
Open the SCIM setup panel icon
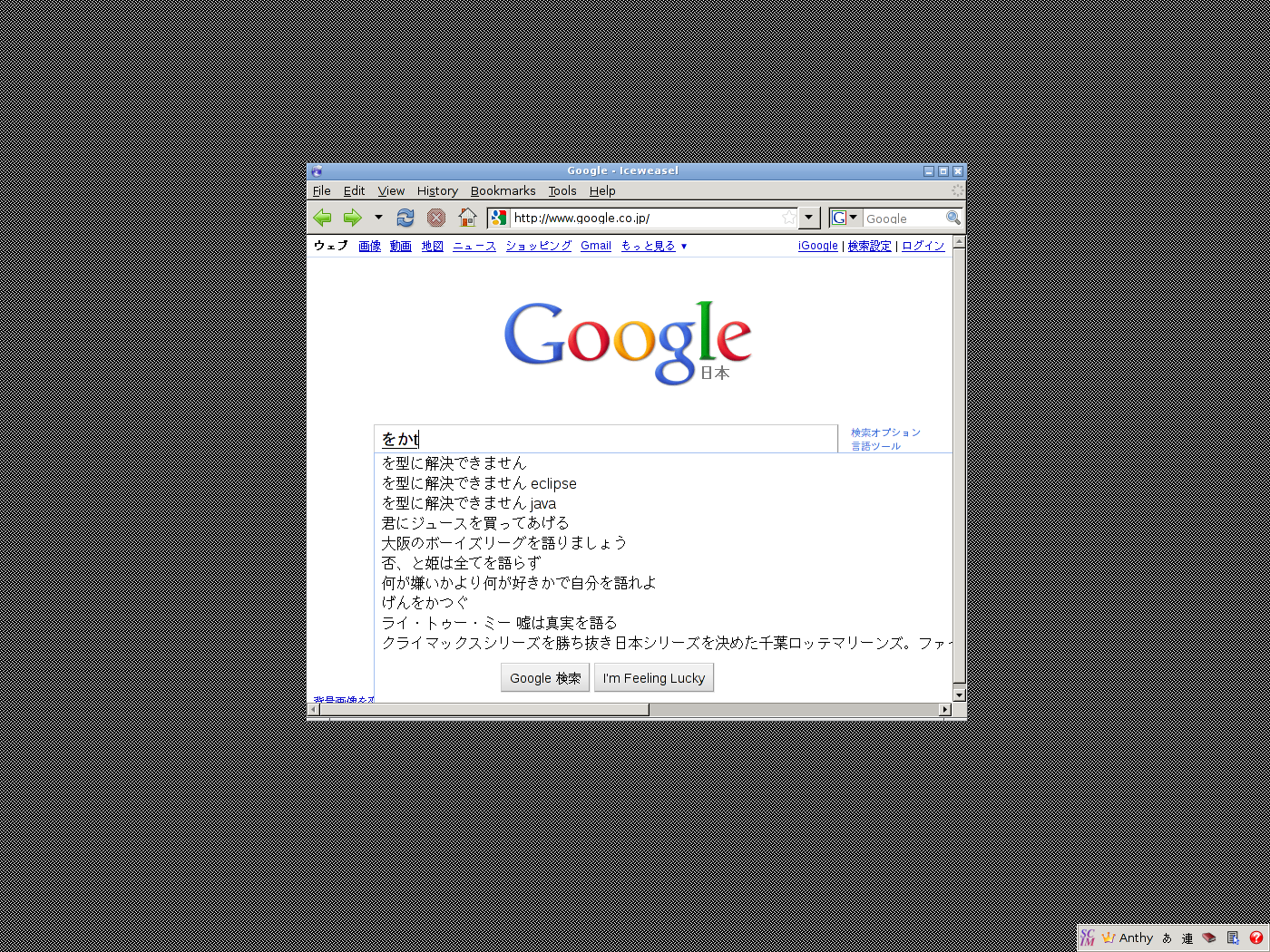coord(1233,937)
